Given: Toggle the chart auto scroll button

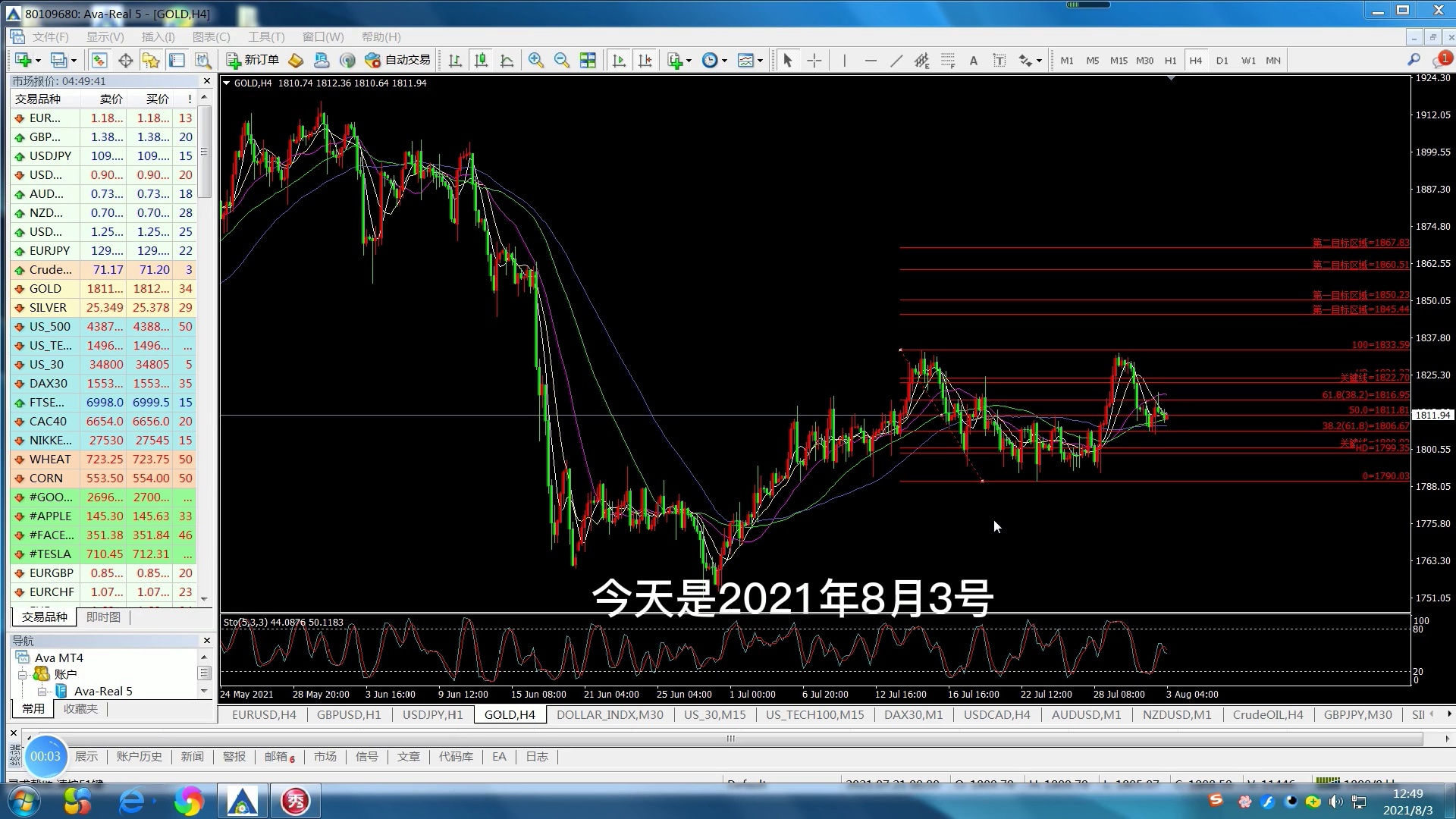Looking at the screenshot, I should click(619, 61).
